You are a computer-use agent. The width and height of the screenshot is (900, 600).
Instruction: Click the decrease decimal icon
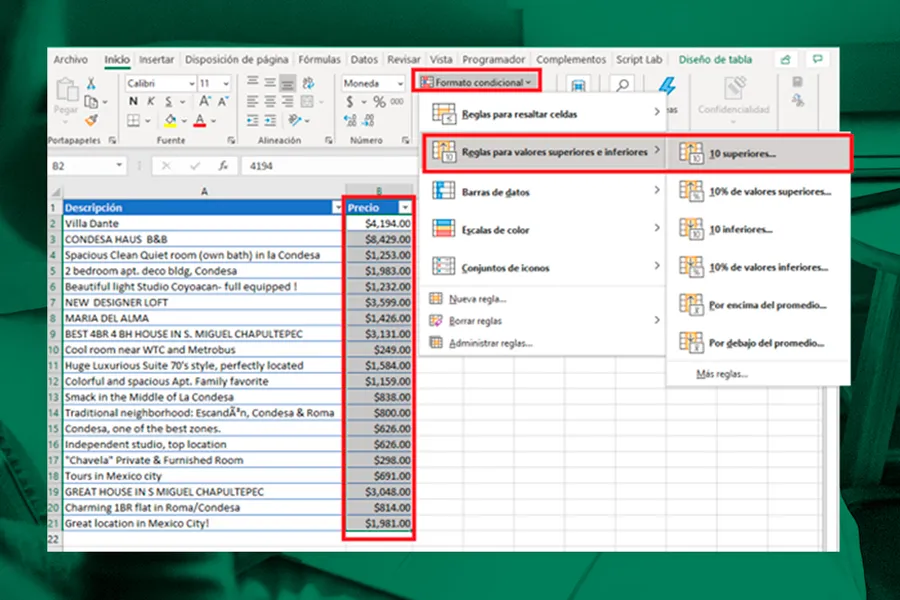[x=368, y=121]
